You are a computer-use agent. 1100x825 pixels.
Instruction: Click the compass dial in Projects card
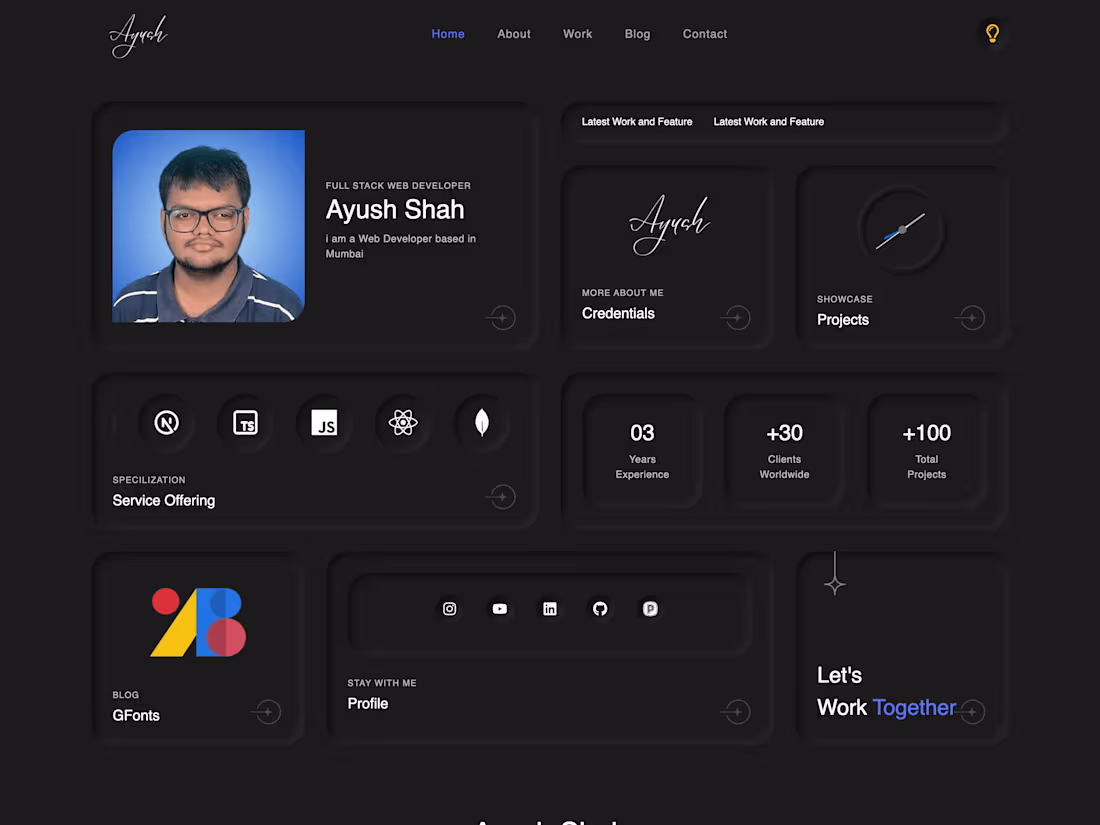902,229
